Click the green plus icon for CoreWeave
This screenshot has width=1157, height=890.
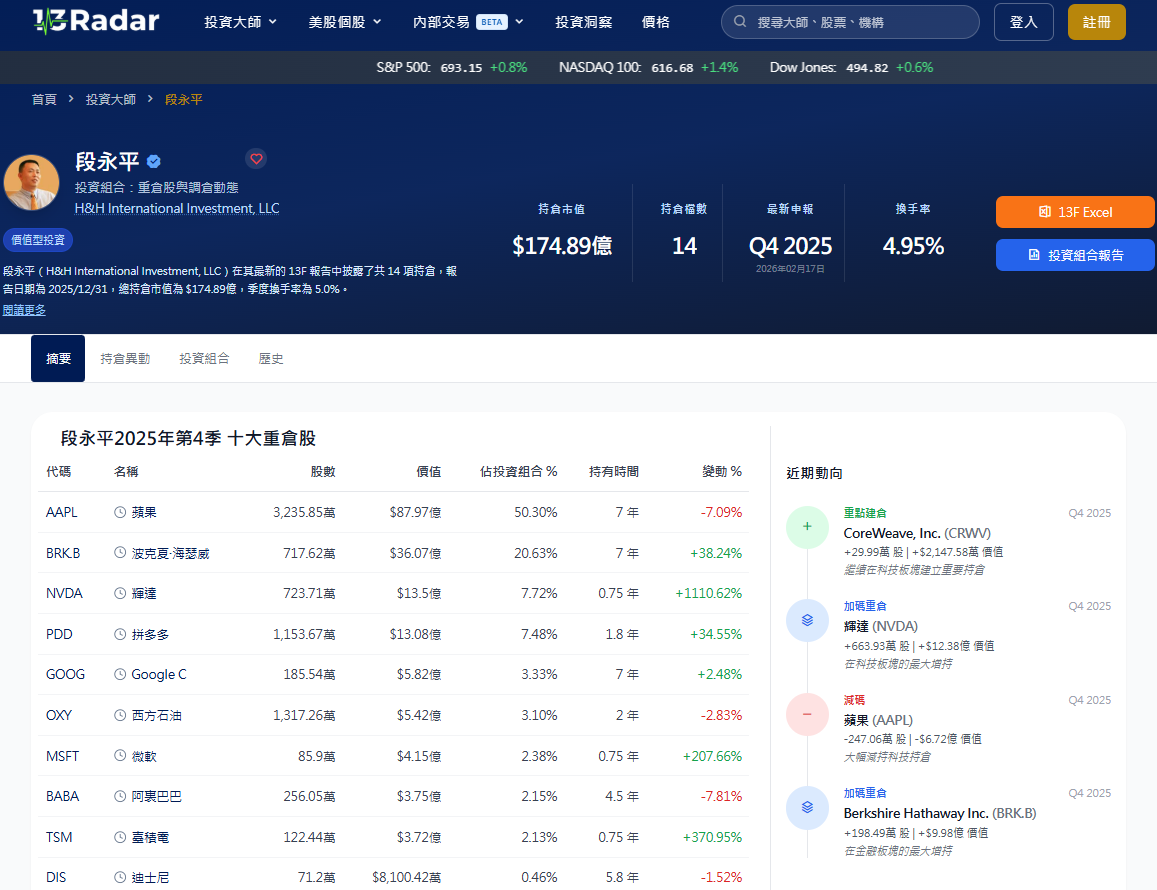pos(807,527)
